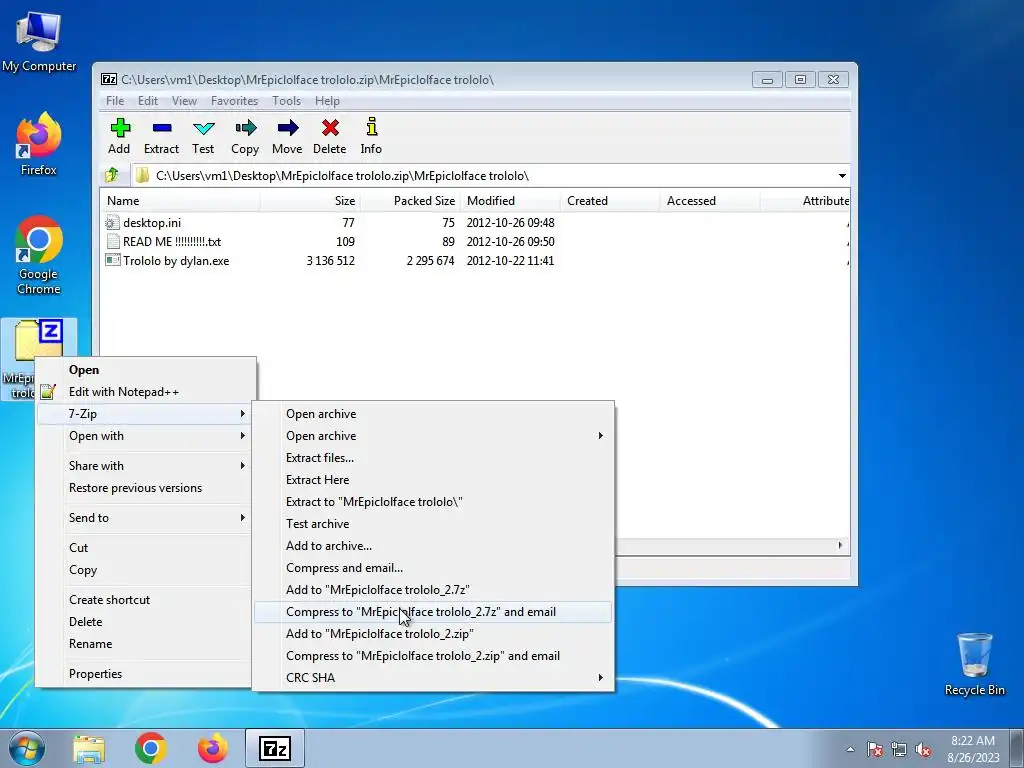Choose Rename in the context menu
The height and width of the screenshot is (768, 1024).
tap(144, 644)
